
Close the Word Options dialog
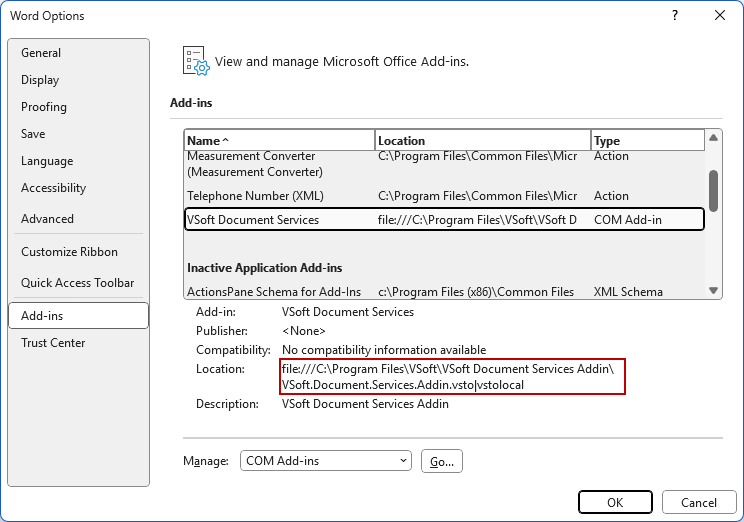[x=720, y=15]
